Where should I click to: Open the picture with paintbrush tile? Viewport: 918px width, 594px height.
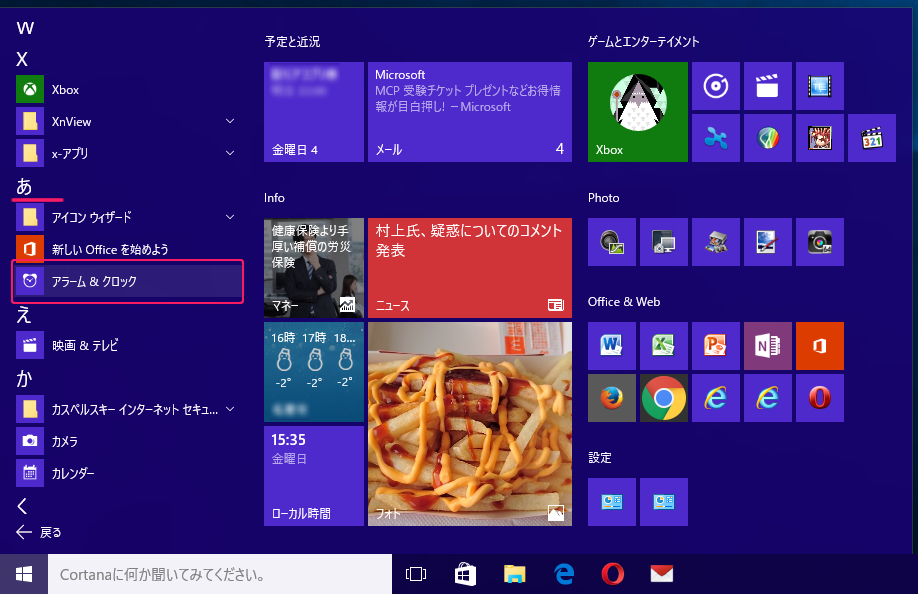click(x=768, y=242)
